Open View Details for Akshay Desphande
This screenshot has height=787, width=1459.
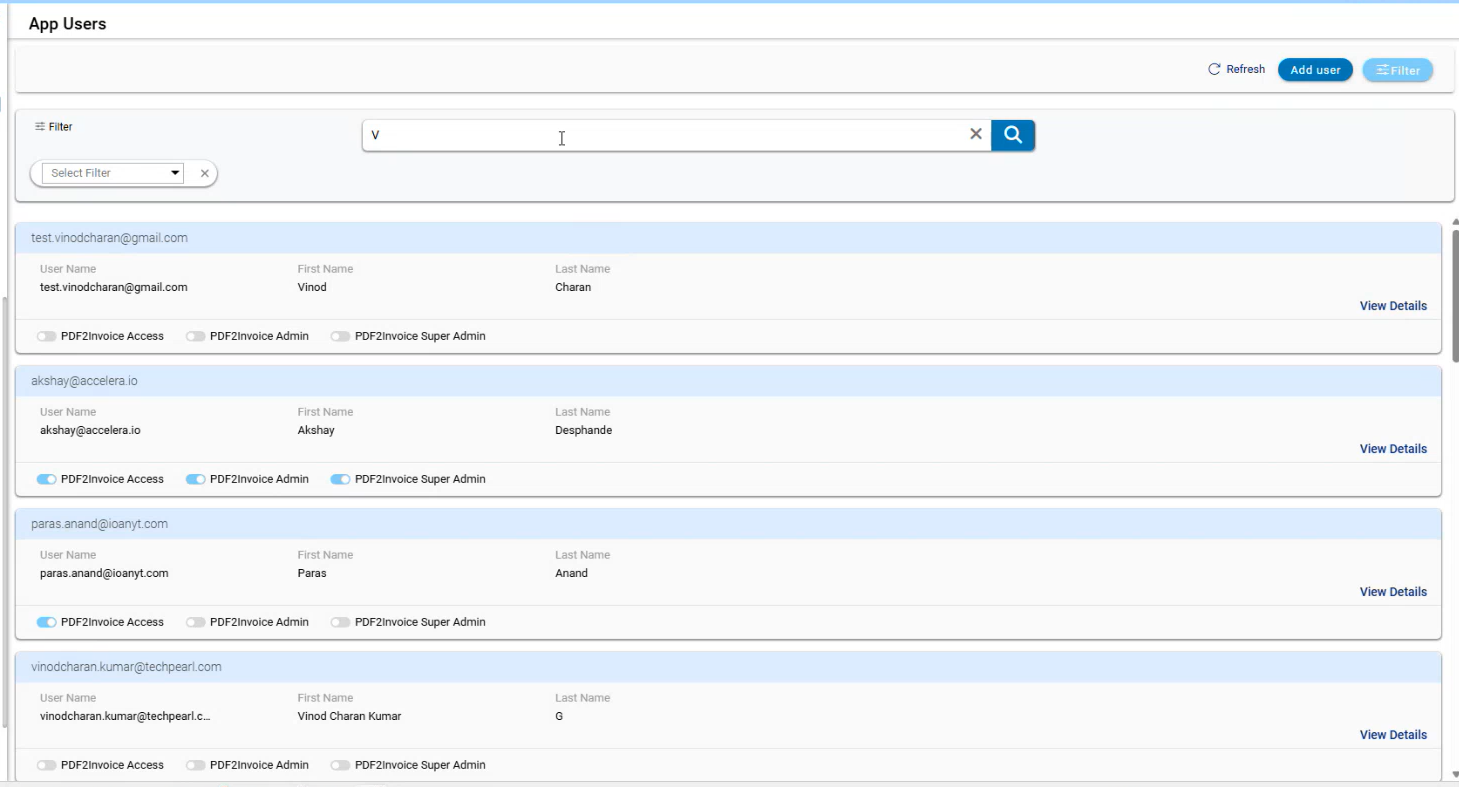click(x=1392, y=449)
